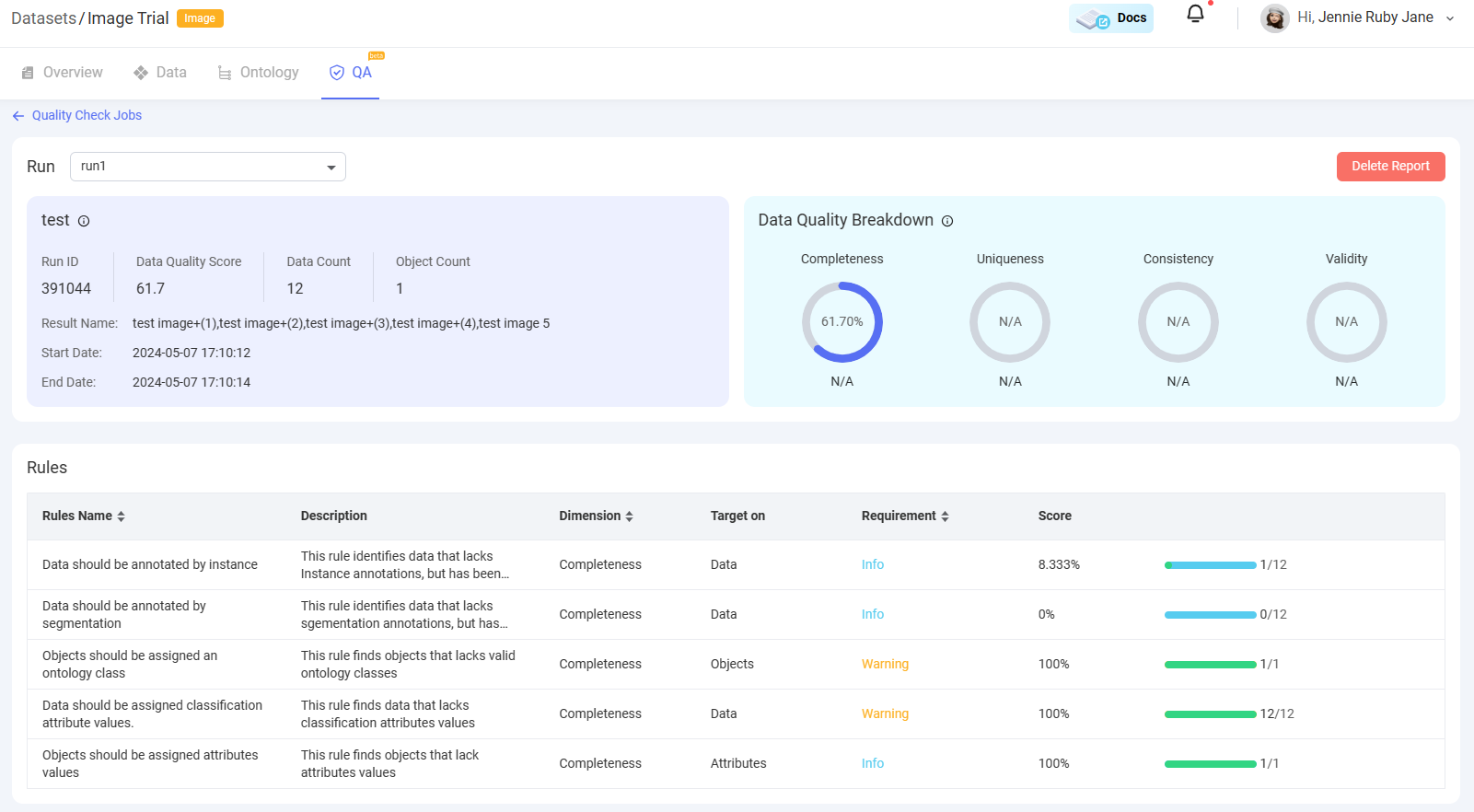
Task: Click the Ontology tab tree icon
Action: (225, 73)
